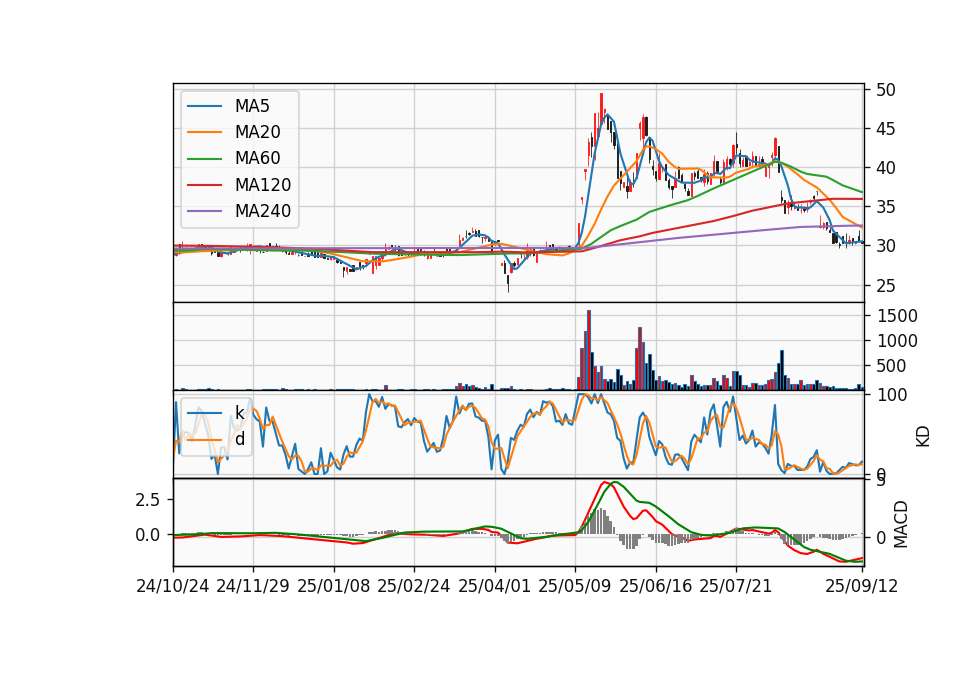960x690 pixels.
Task: Click the MA60 legend label
Action: point(257,158)
